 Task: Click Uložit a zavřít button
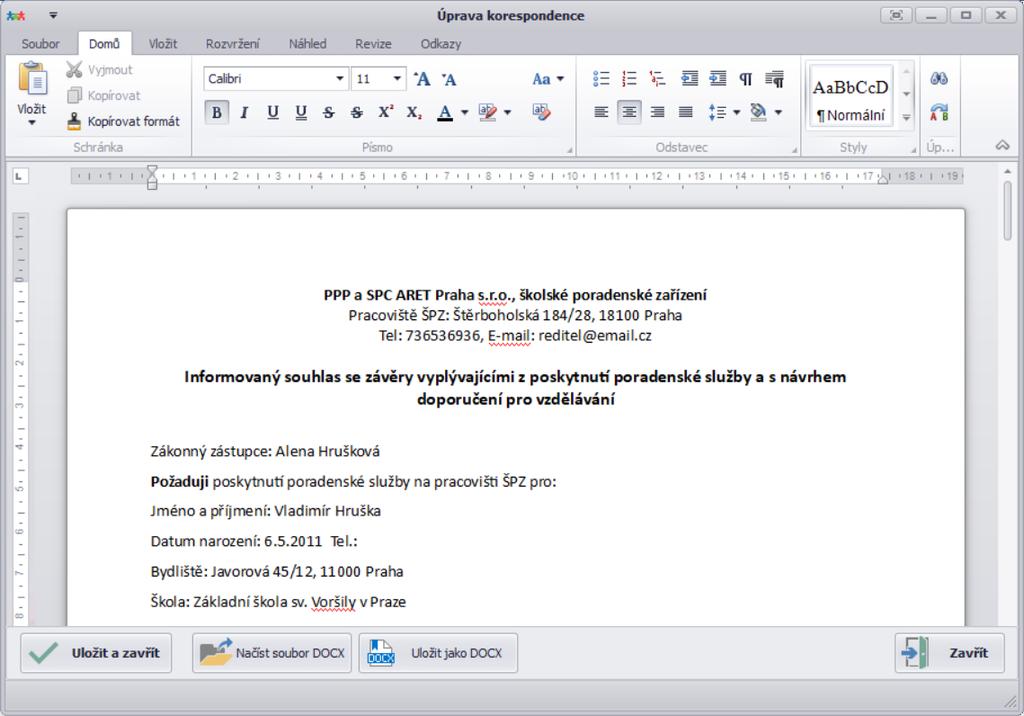click(96, 653)
